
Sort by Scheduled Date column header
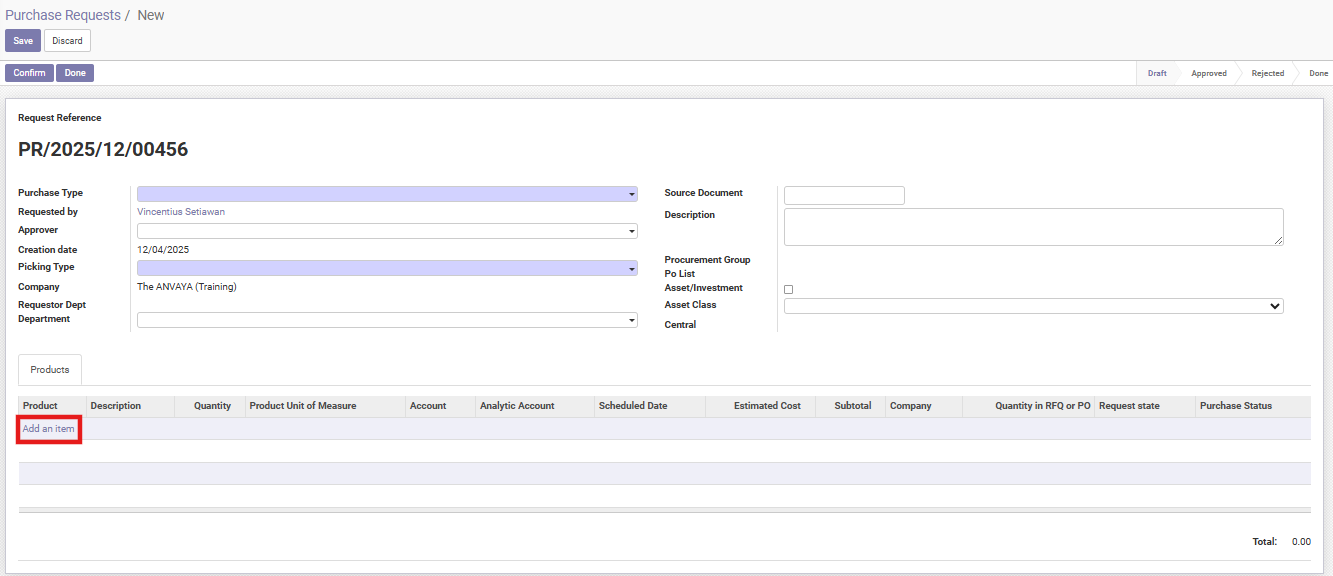(633, 406)
